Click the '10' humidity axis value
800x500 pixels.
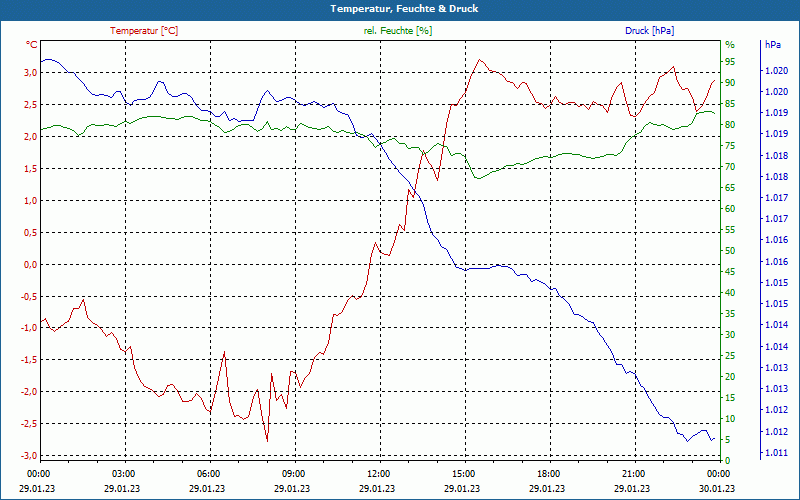click(x=730, y=419)
